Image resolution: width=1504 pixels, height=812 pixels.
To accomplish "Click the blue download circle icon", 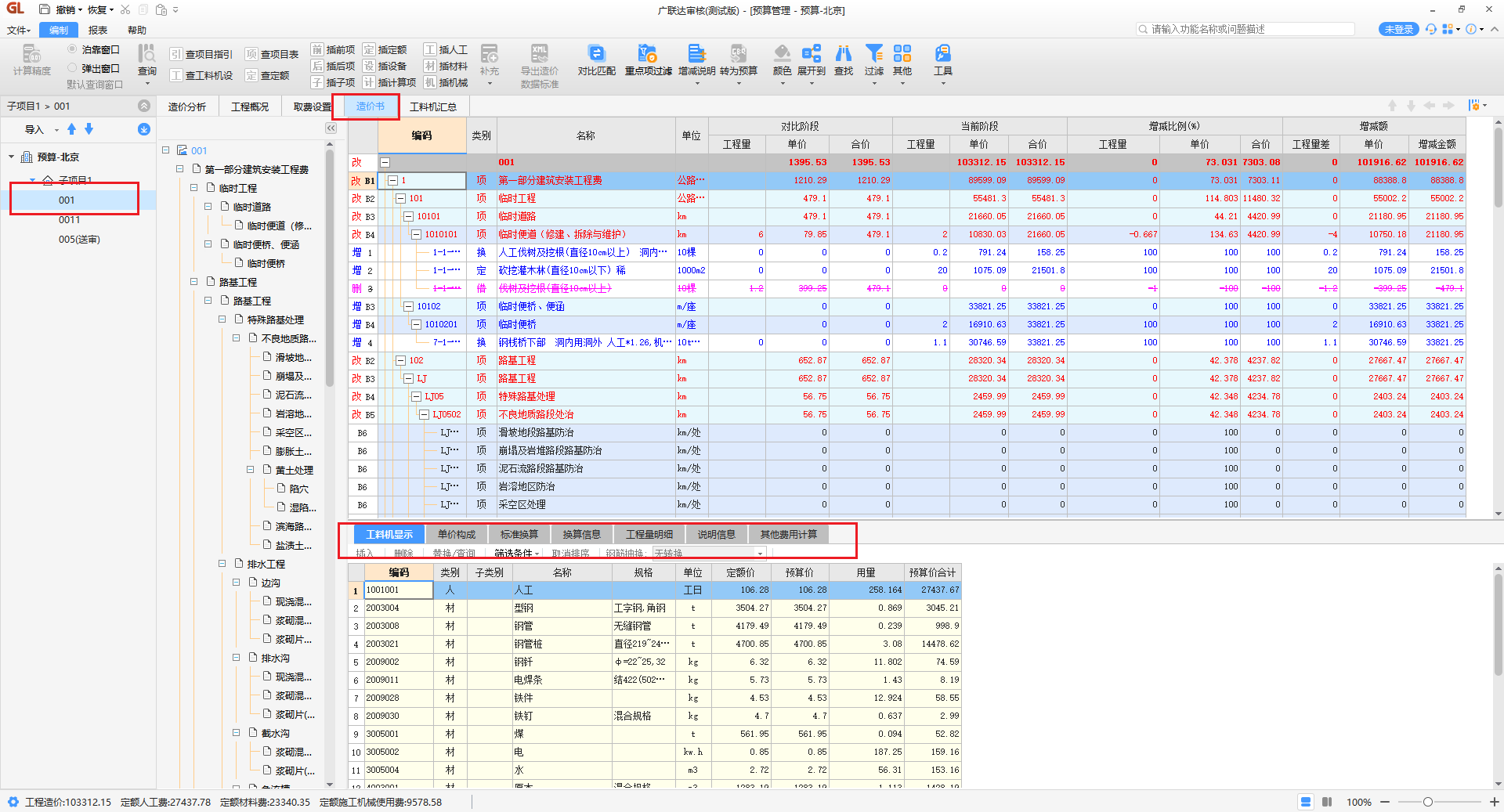I will tap(144, 129).
